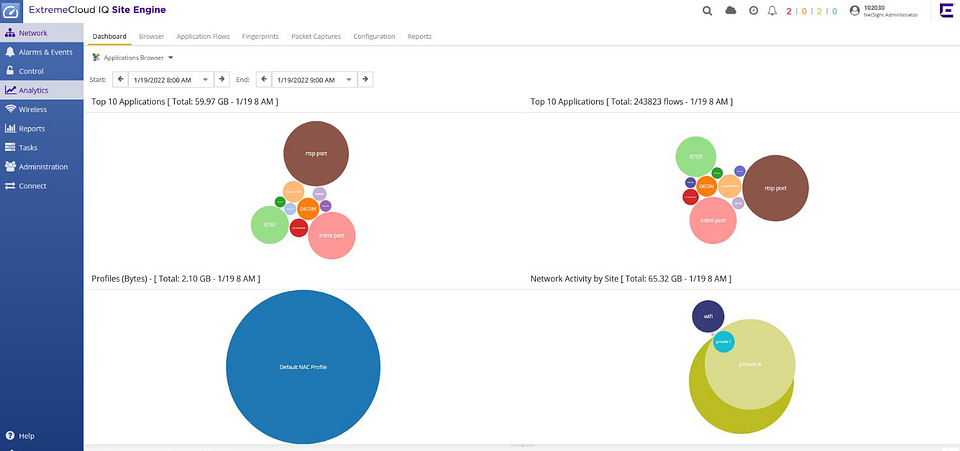Step the Start time back with left arrow
Image resolution: width=960 pixels, height=451 pixels.
(120, 79)
